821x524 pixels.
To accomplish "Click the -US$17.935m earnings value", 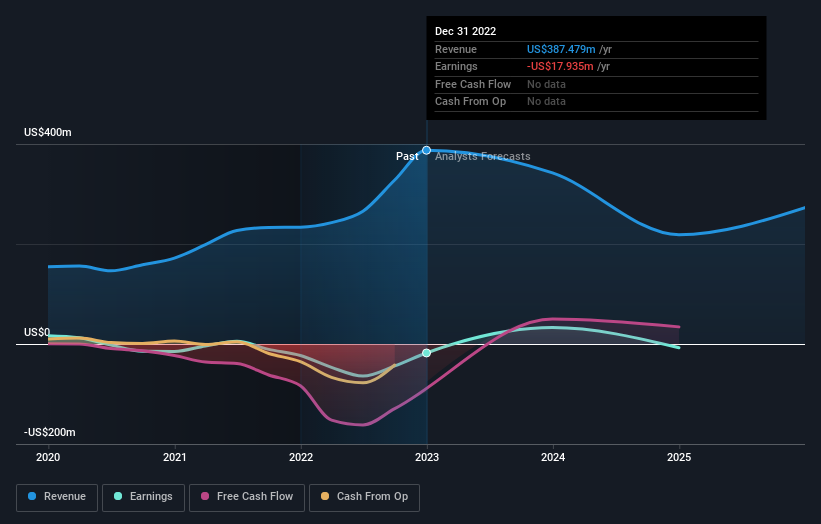I will pyautogui.click(x=560, y=66).
